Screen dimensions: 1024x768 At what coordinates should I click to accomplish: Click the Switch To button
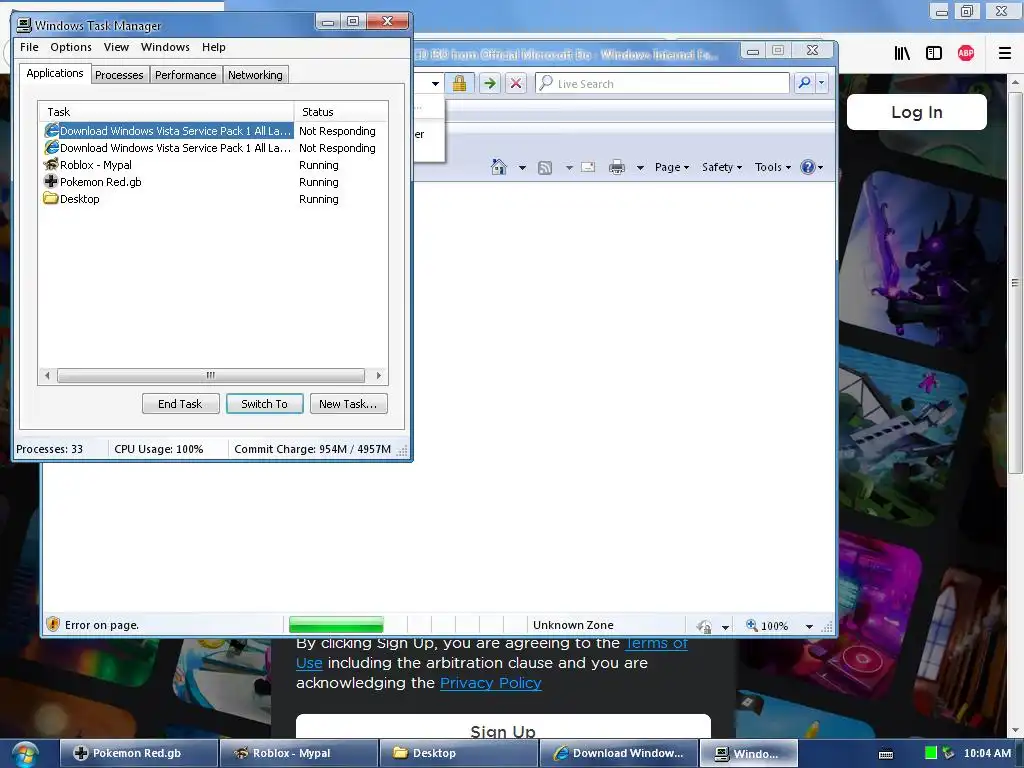point(264,404)
